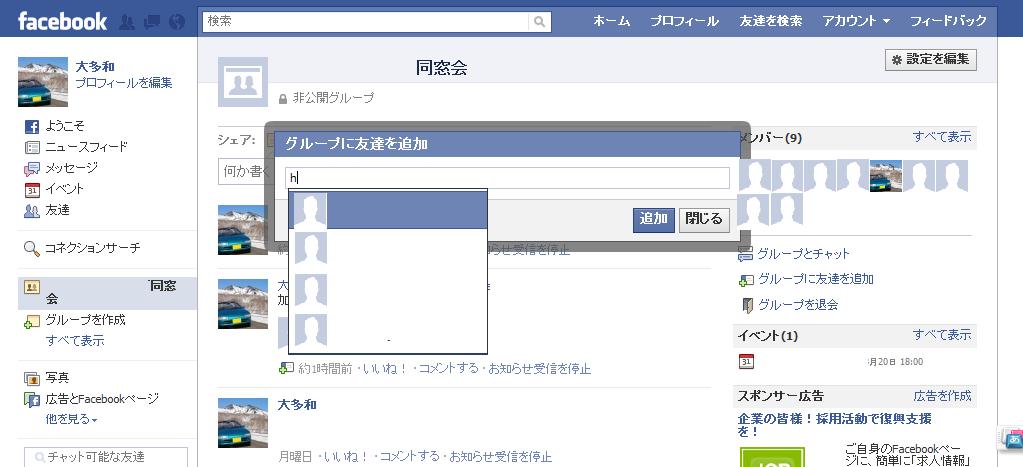1023x467 pixels.
Task: Open ad 企業の皆様！採用活動で復興支援を！
Action: tap(834, 425)
